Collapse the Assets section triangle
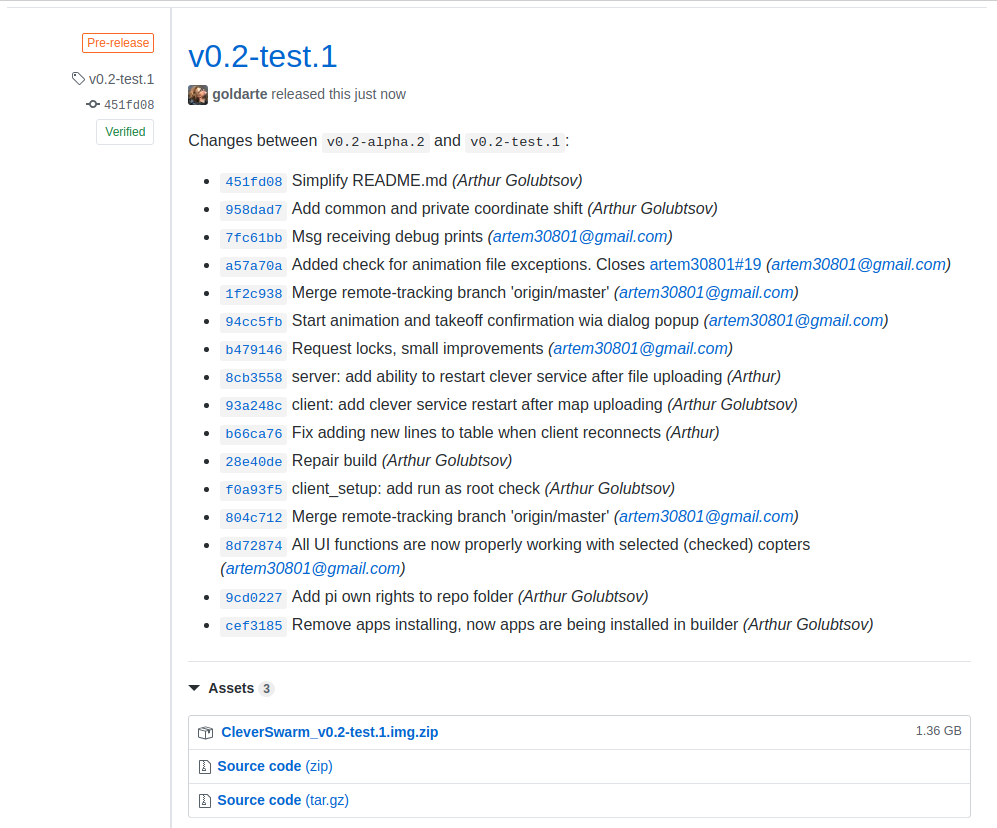 pos(194,689)
